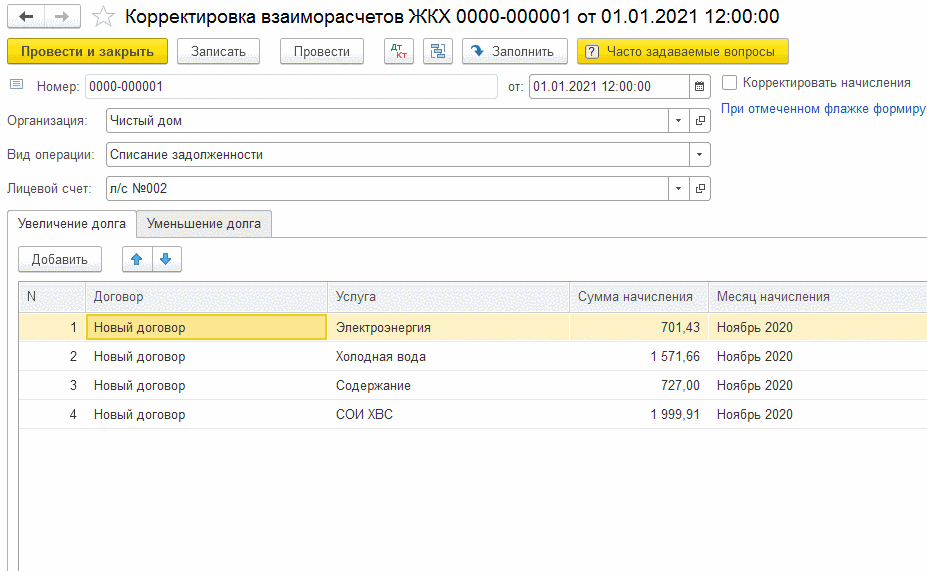
Task: Switch to Увеличение долга tab
Action: click(72, 223)
